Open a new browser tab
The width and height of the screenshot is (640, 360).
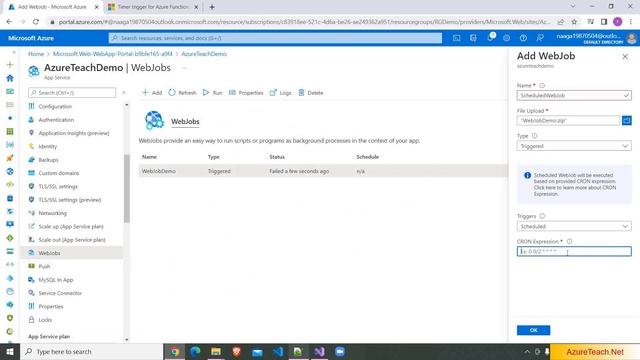(x=212, y=7)
